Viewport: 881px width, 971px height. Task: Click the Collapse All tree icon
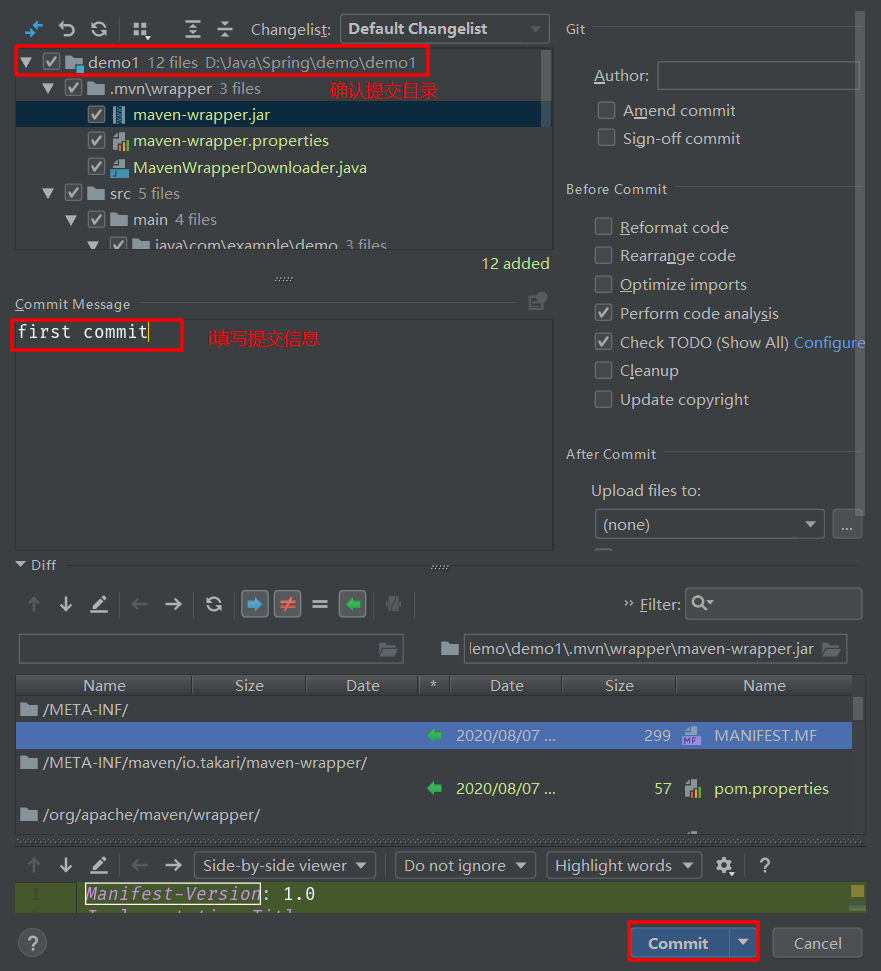pyautogui.click(x=225, y=28)
